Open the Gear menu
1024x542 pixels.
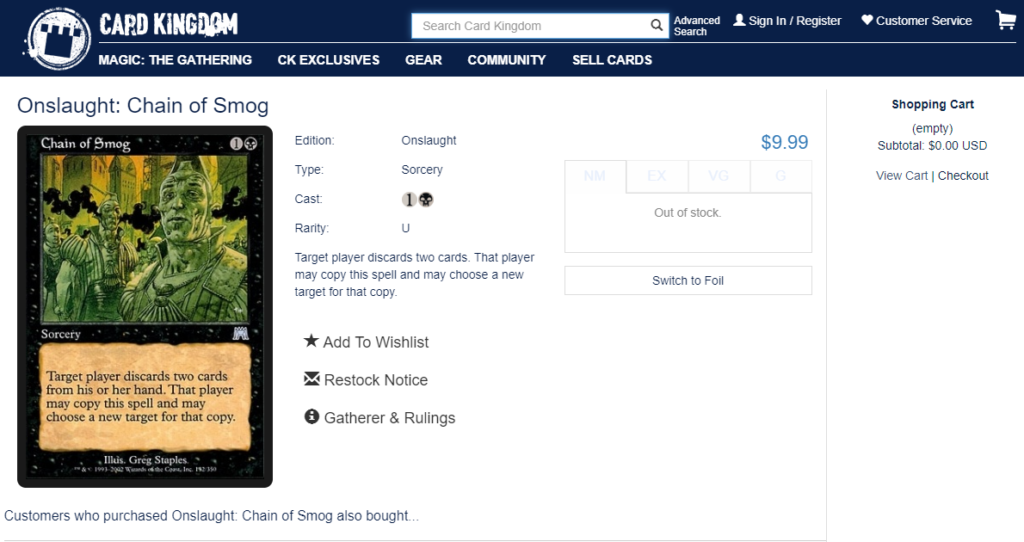tap(423, 60)
